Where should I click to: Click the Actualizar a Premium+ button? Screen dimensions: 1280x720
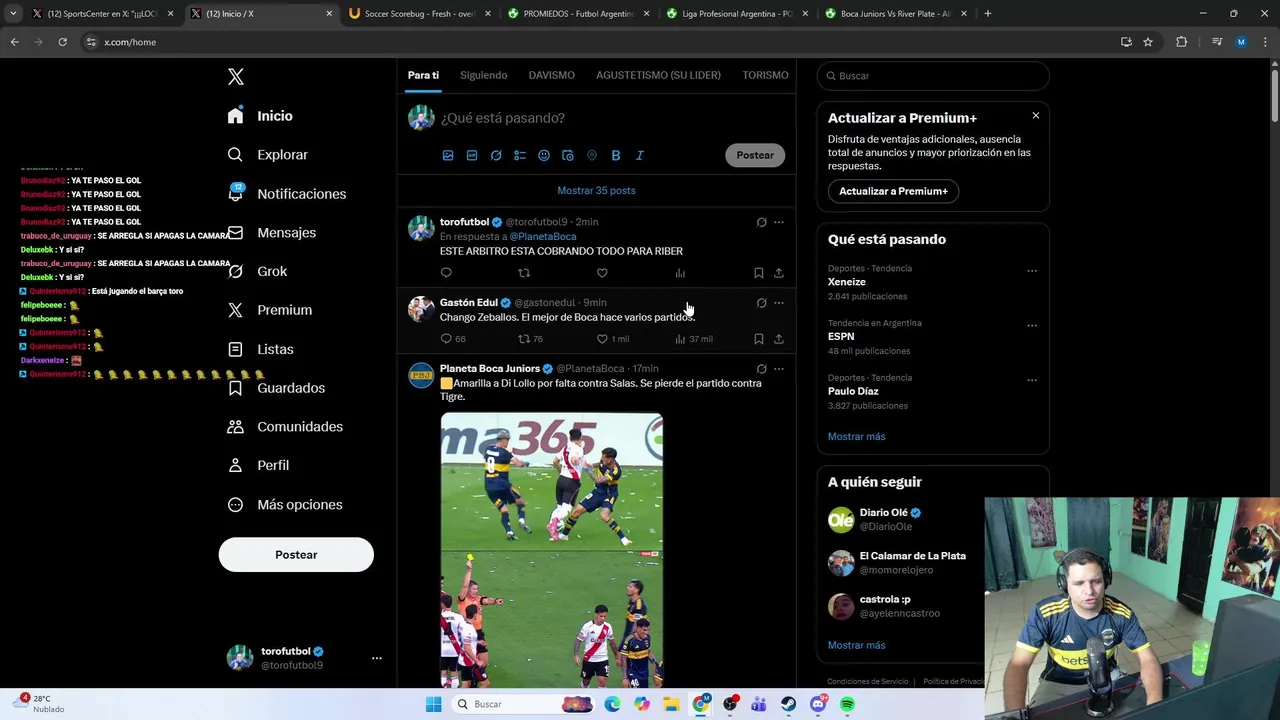(x=893, y=191)
